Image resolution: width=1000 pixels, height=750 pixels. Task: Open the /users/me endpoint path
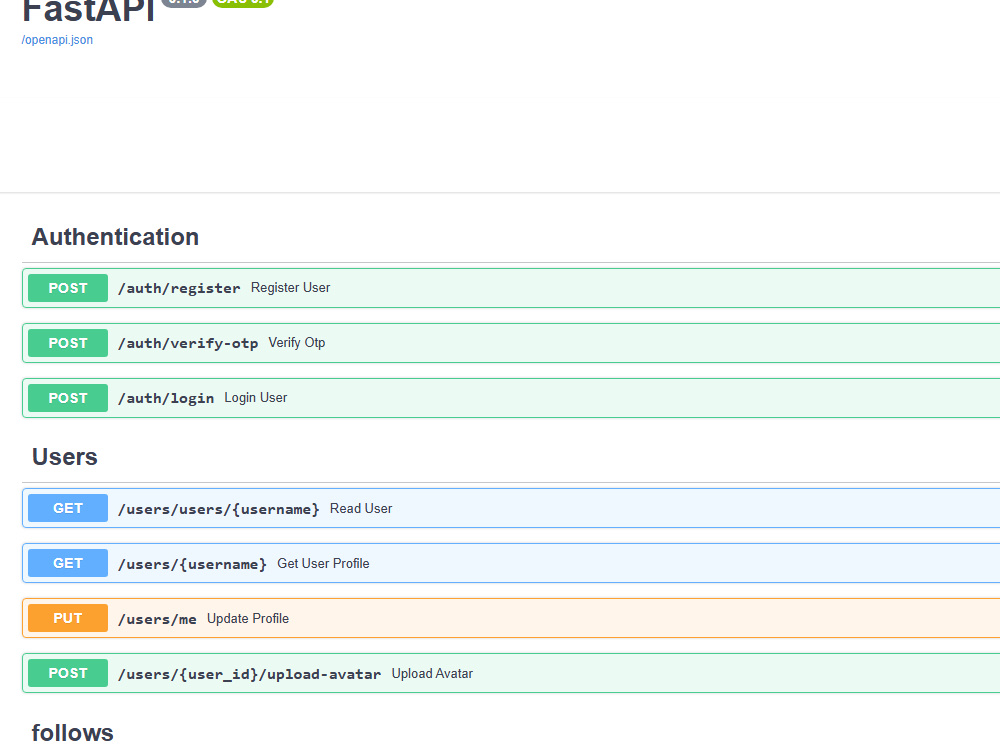coord(158,619)
